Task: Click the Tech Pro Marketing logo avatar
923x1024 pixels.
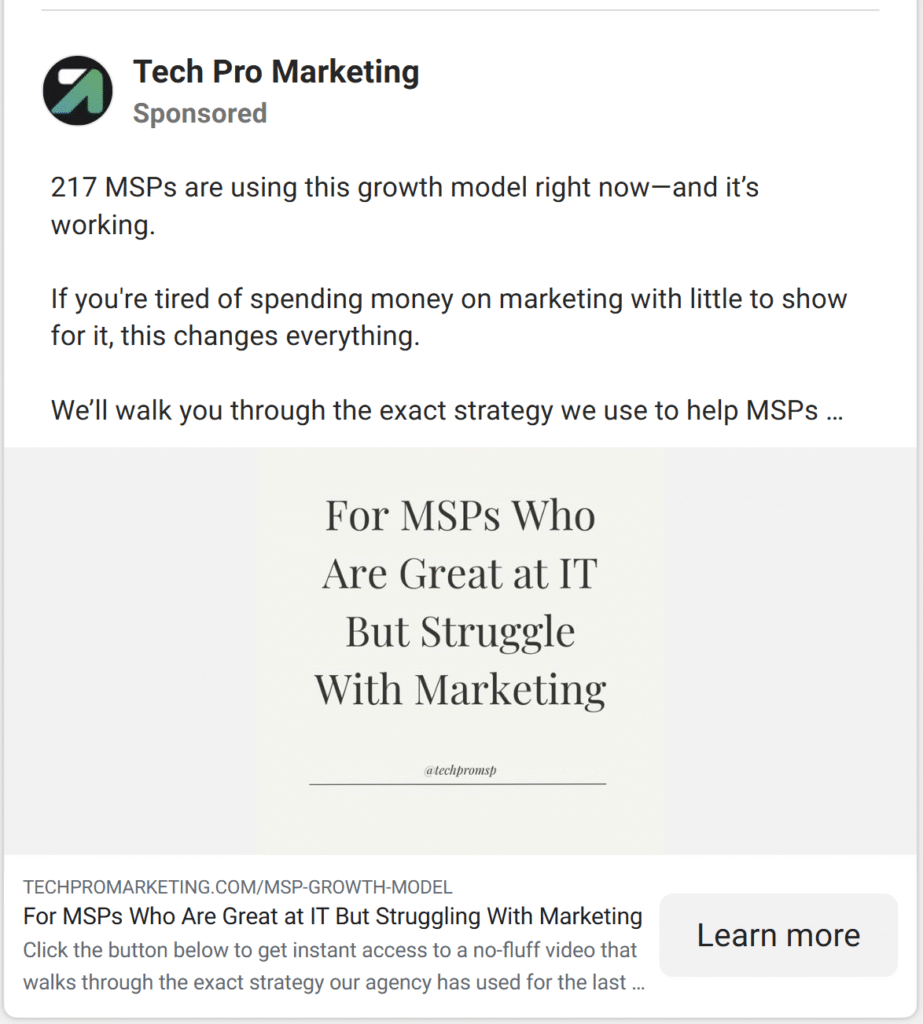Action: click(x=77, y=91)
